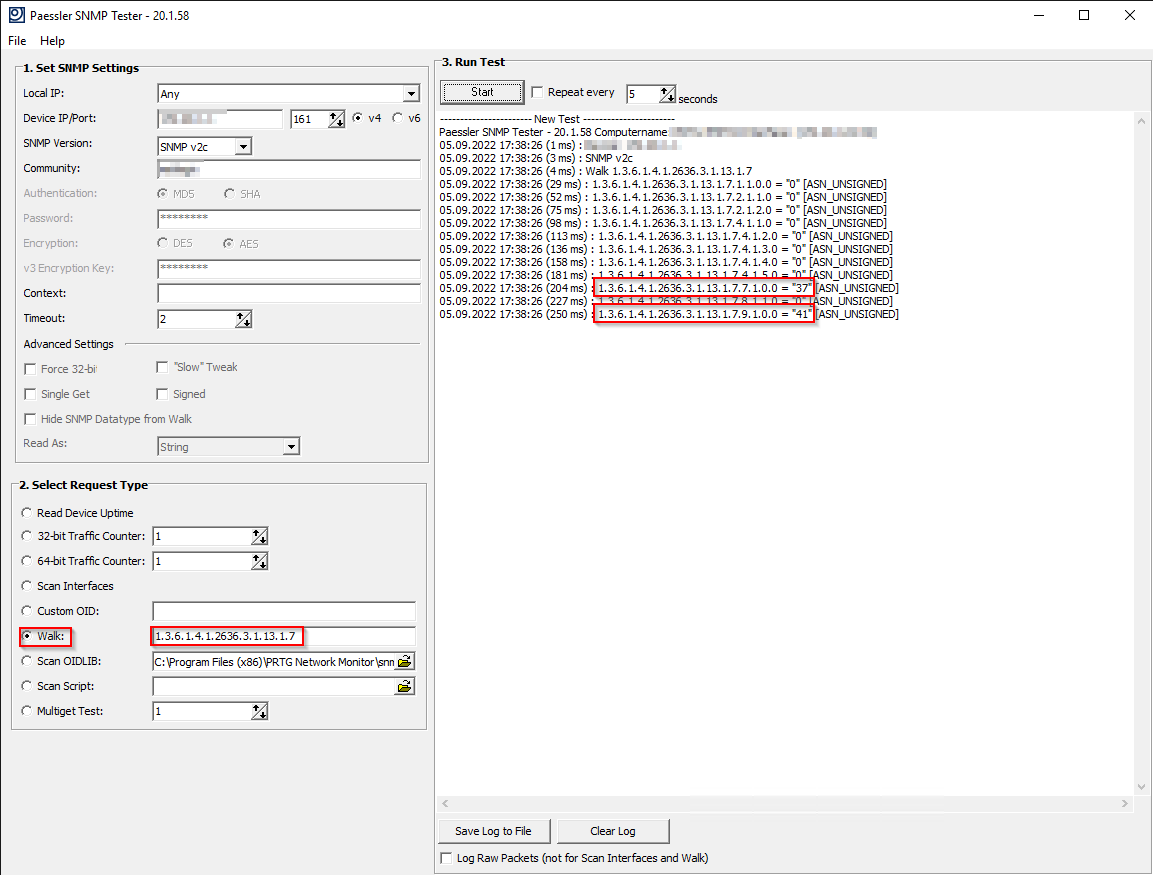Select the Read Device Uptime option
The width and height of the screenshot is (1153, 875).
pyautogui.click(x=27, y=513)
